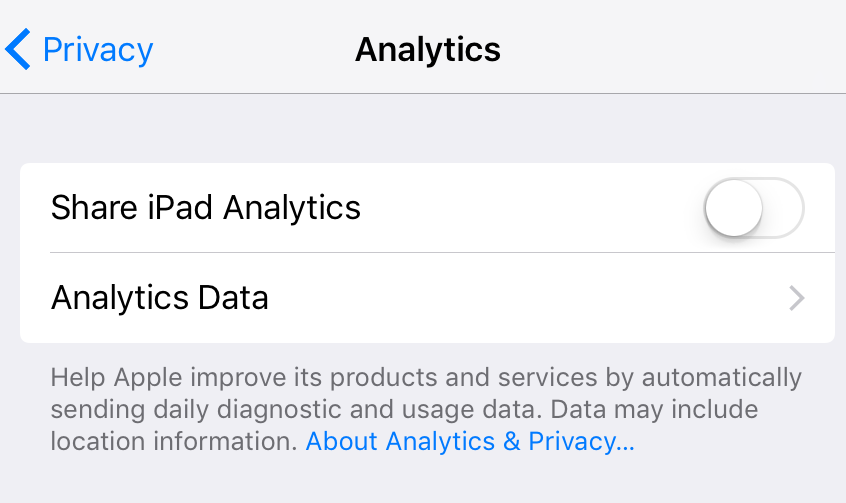Open the About Analytics & Privacy link
The height and width of the screenshot is (503, 846).
470,441
